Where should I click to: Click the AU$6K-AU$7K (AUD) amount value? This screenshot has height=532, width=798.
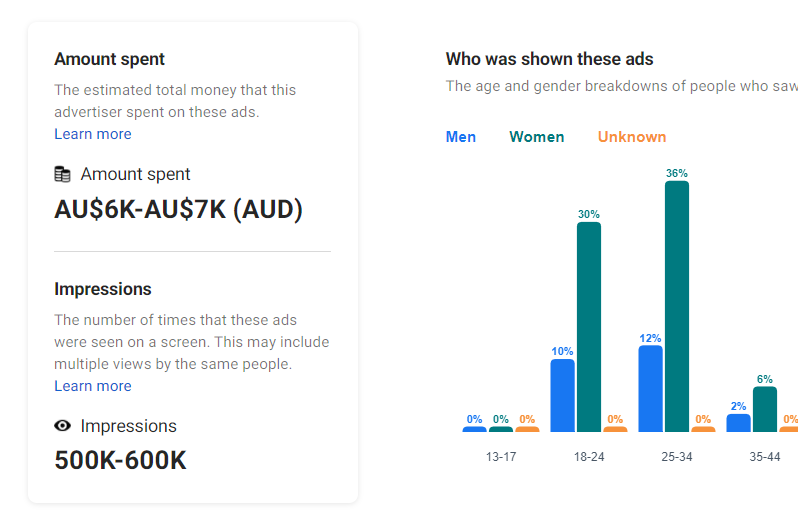(179, 209)
